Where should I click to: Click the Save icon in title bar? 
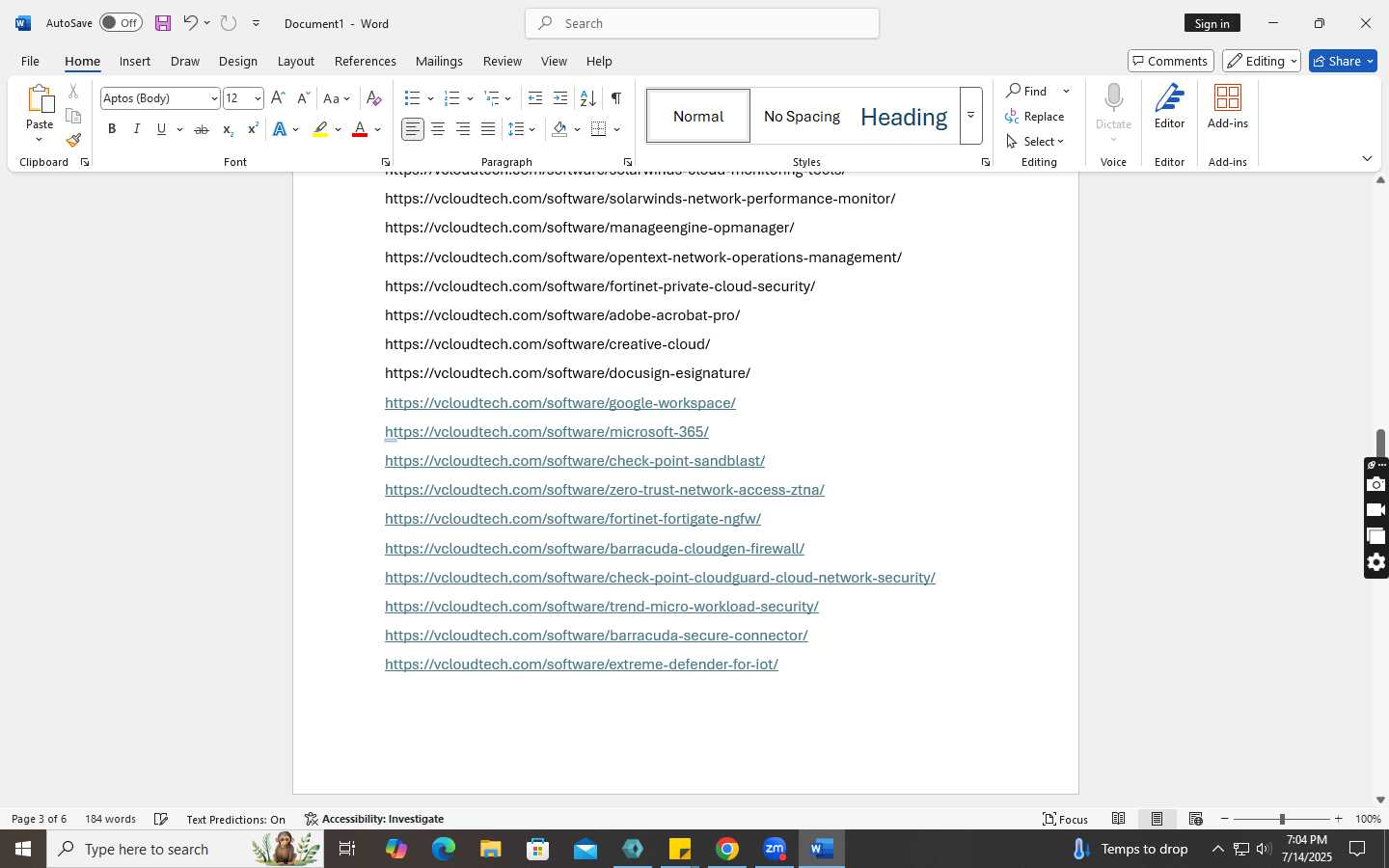tap(162, 23)
